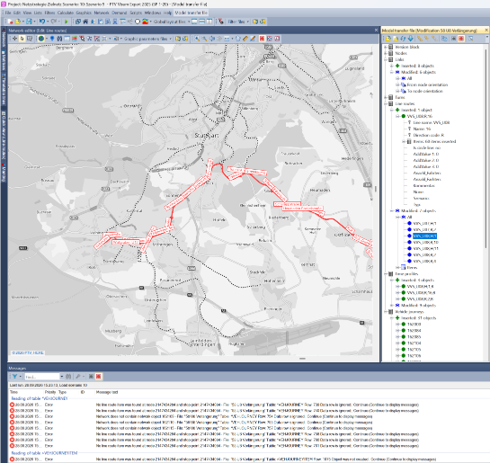
Task: Open the Demand menu
Action: coord(119,13)
